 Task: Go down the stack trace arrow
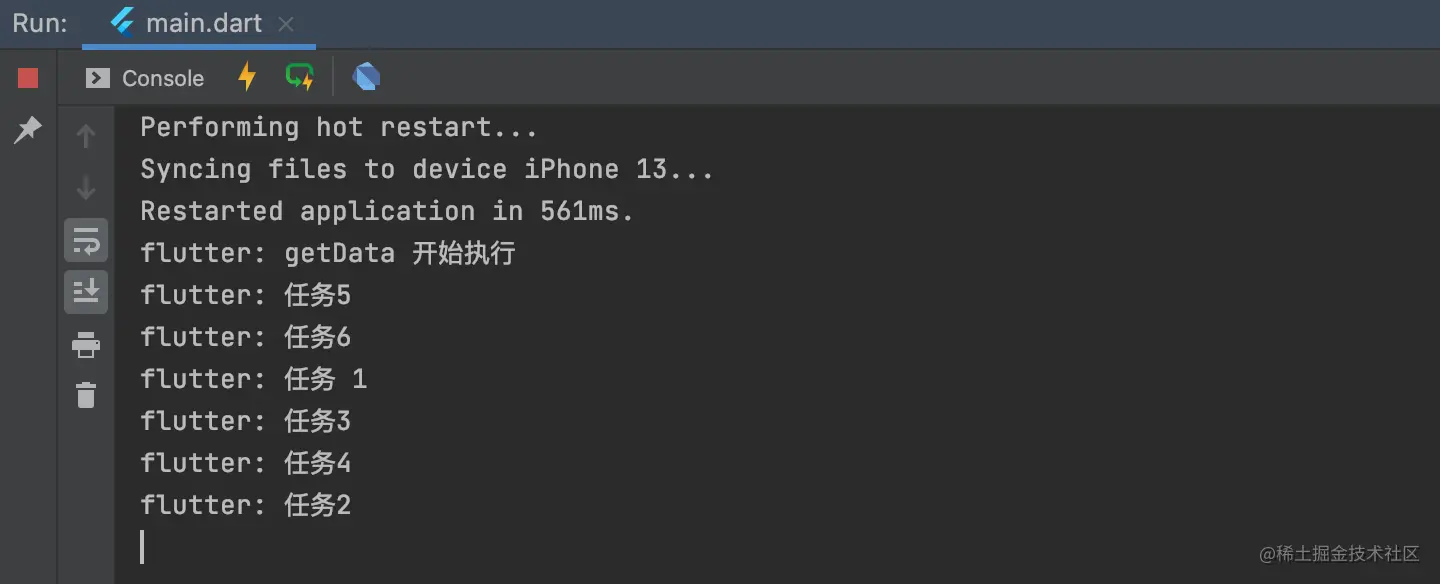(x=86, y=187)
